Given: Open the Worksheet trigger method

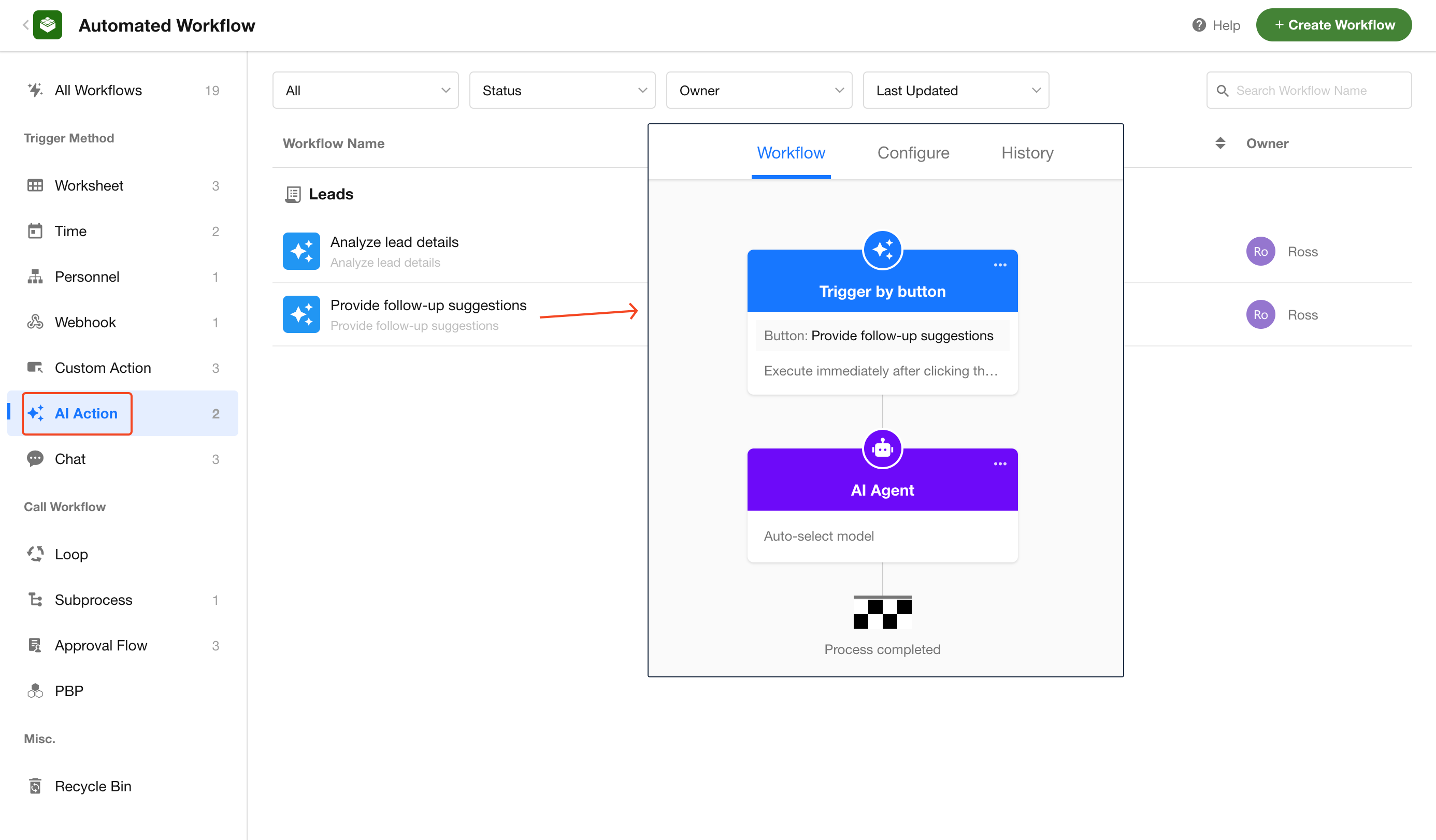Looking at the screenshot, I should 89,185.
